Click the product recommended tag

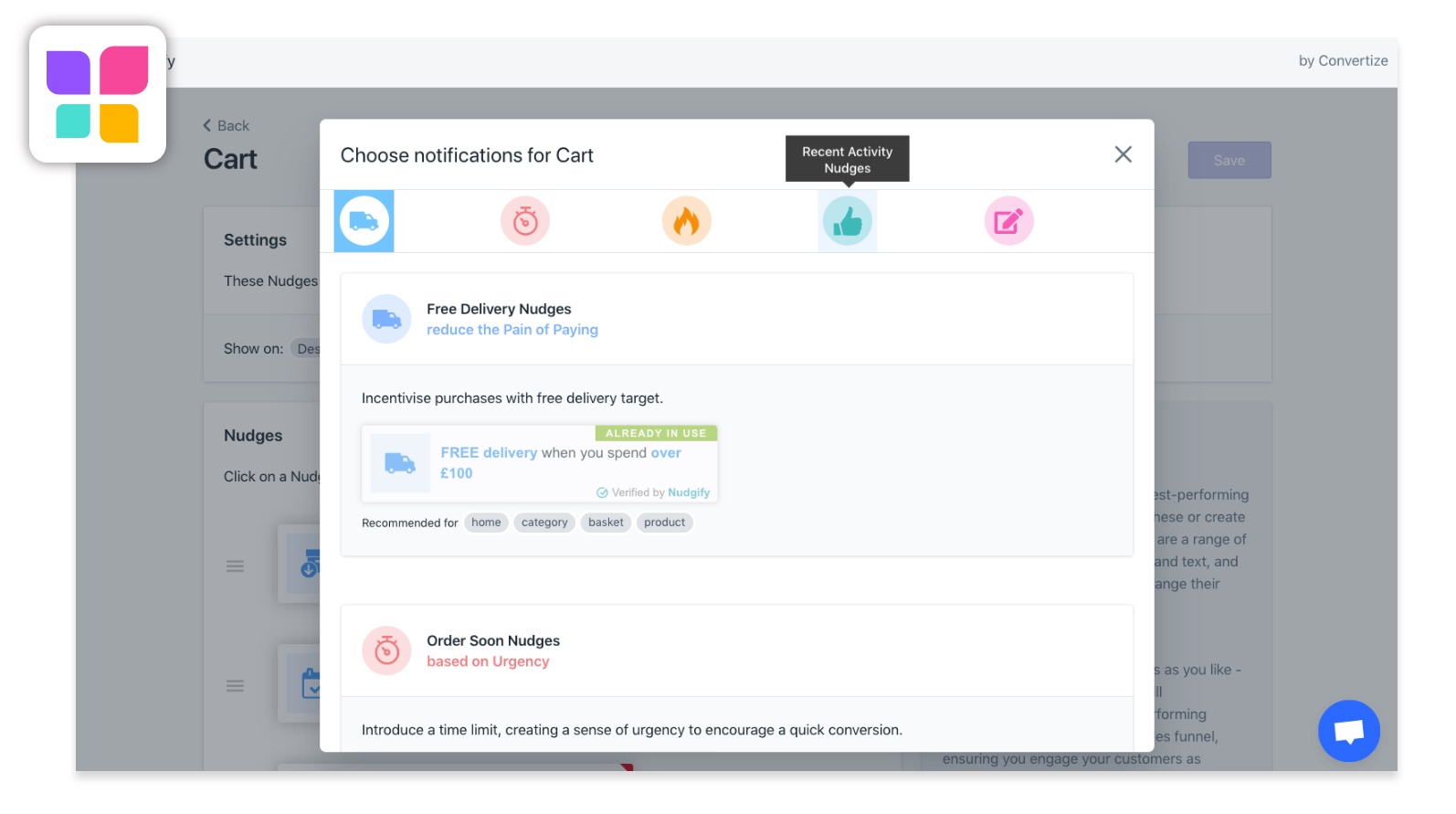coord(664,523)
